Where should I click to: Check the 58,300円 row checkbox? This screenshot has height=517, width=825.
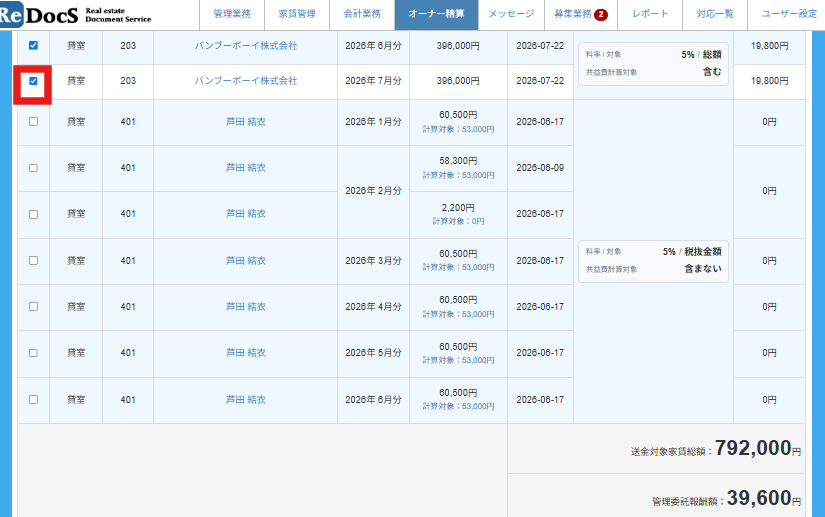click(33, 168)
